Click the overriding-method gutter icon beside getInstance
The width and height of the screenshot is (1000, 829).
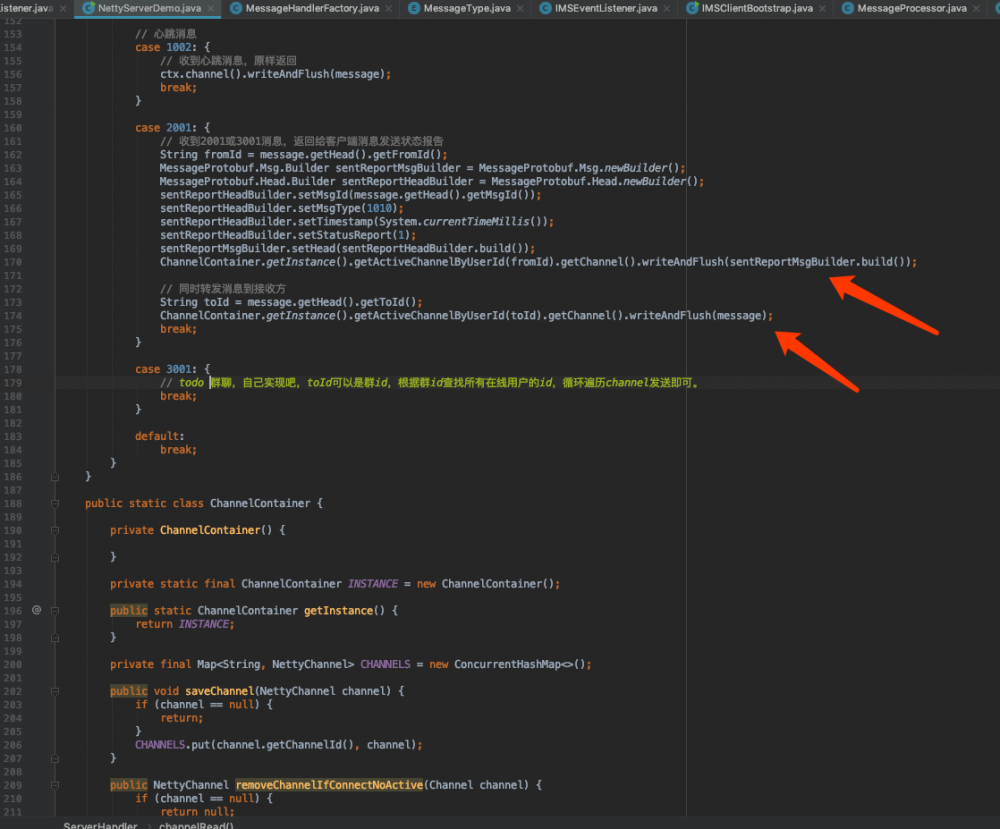tap(36, 609)
